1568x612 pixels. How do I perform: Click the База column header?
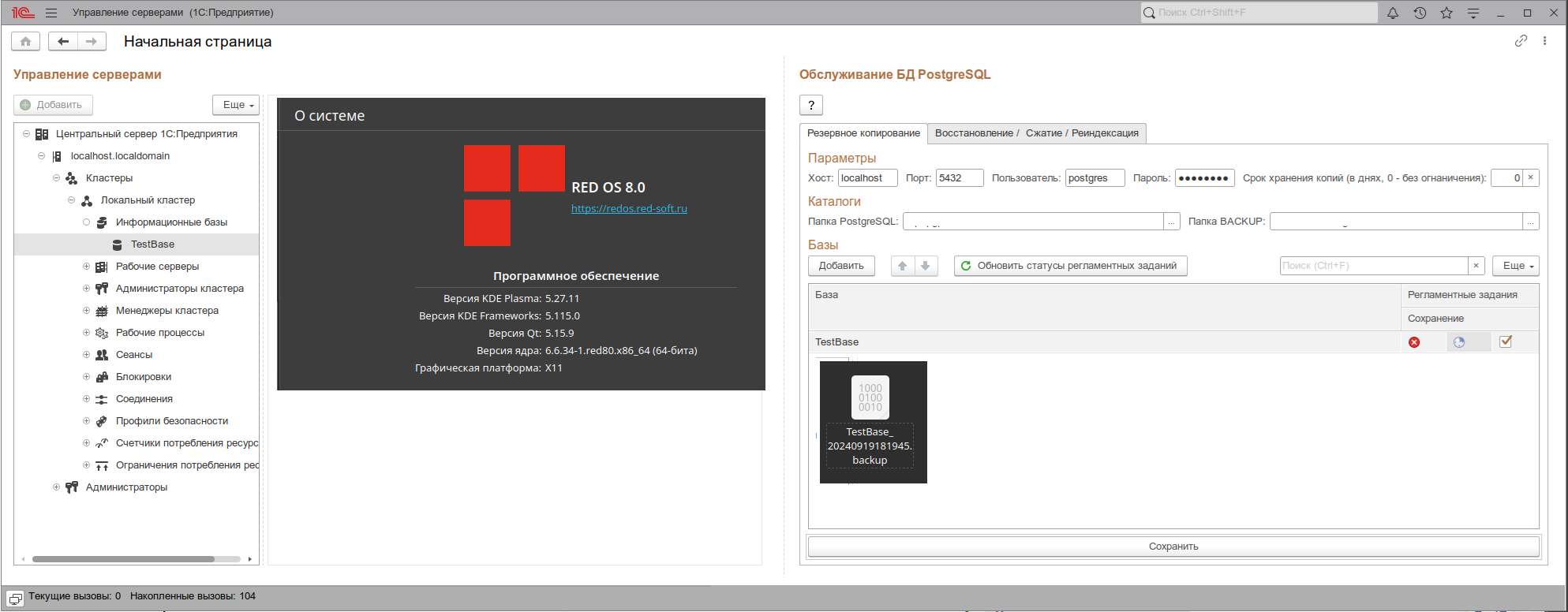tap(1105, 307)
